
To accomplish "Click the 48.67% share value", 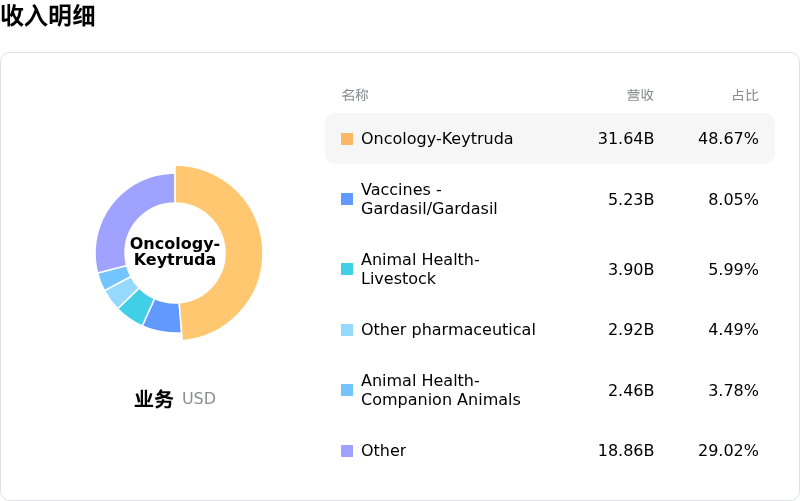I will pos(728,139).
